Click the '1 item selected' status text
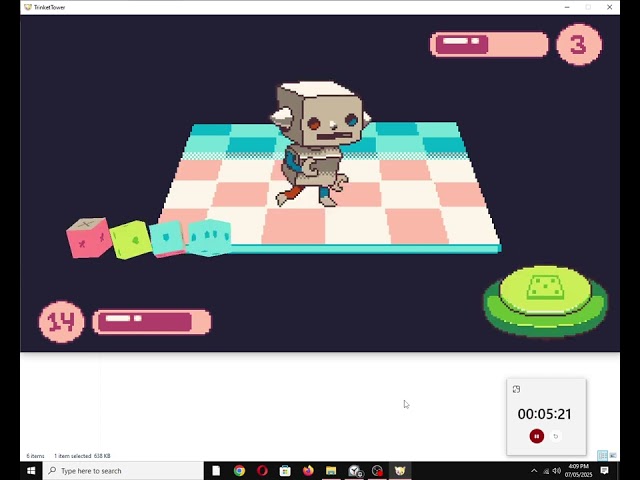This screenshot has width=640, height=480. coord(72,456)
